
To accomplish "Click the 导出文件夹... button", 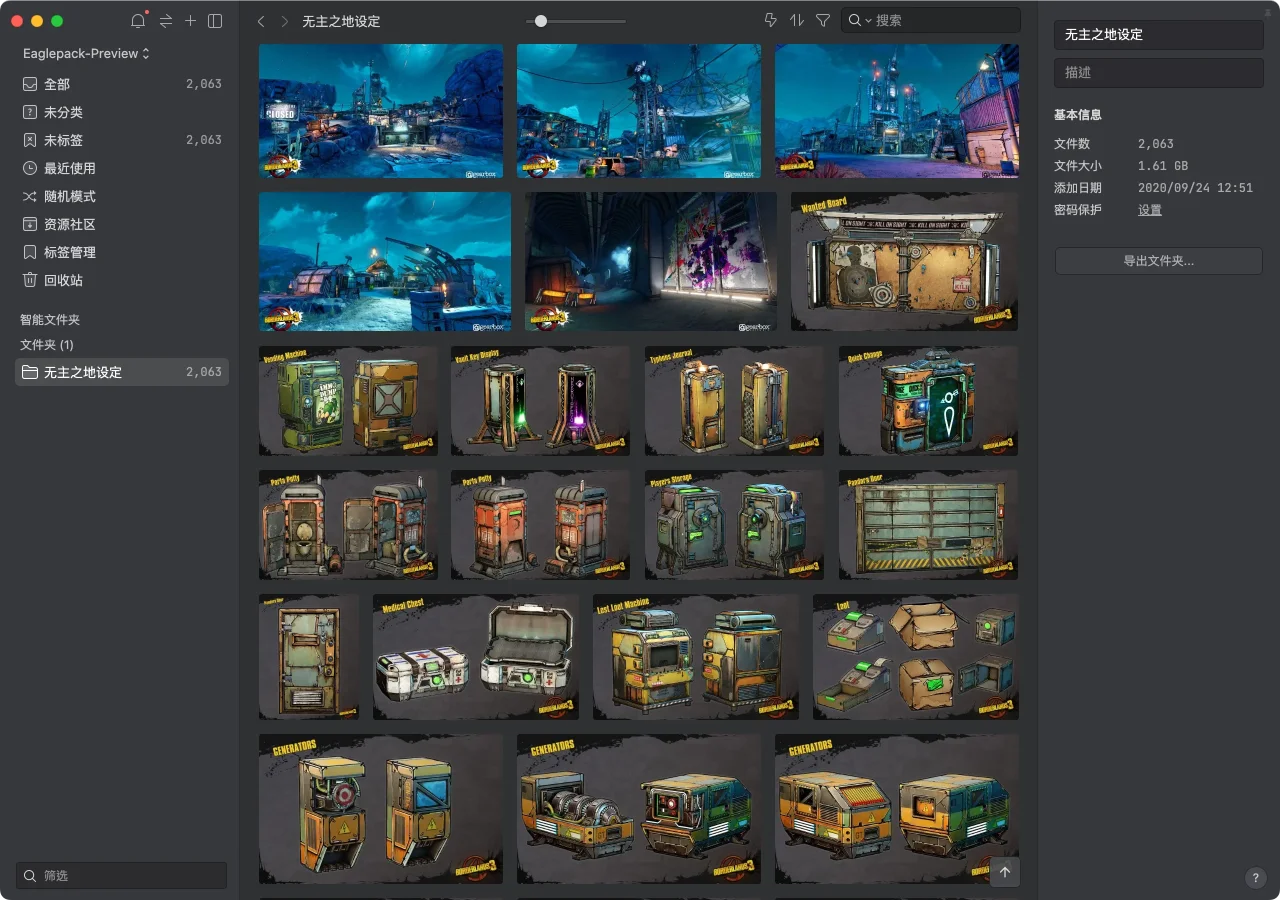I will tap(1159, 261).
